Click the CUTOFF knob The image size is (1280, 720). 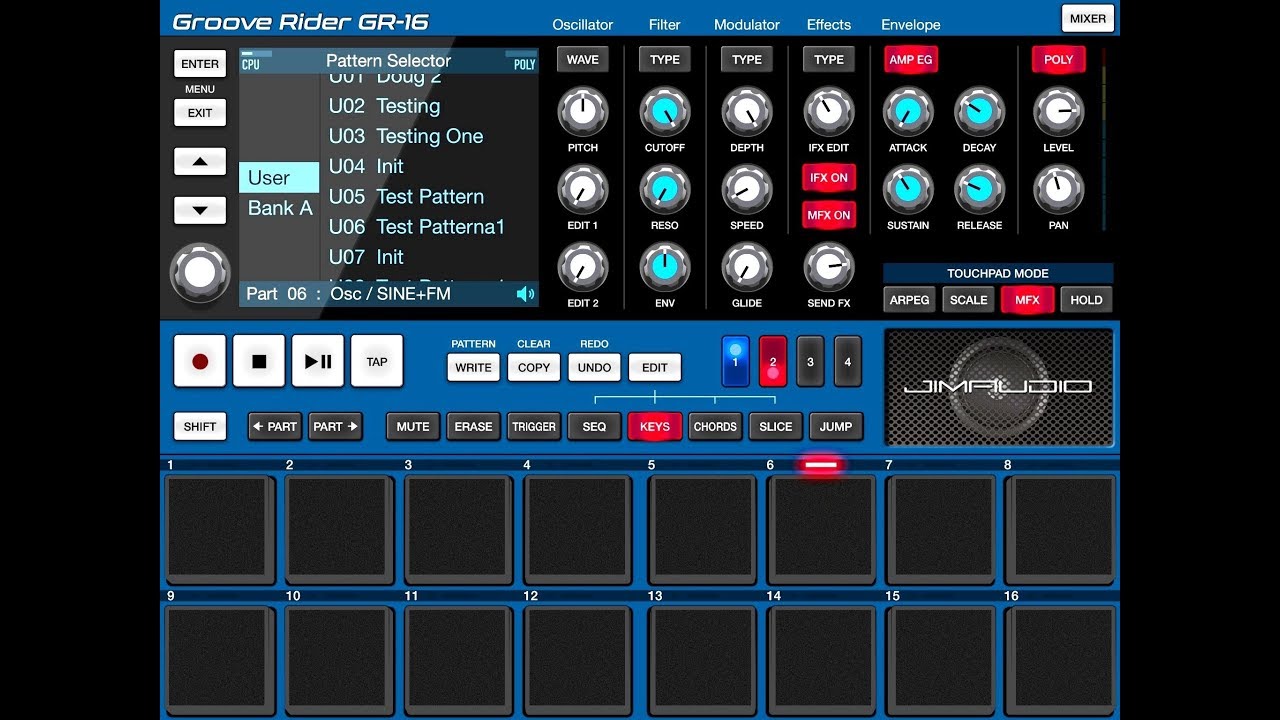pyautogui.click(x=665, y=112)
